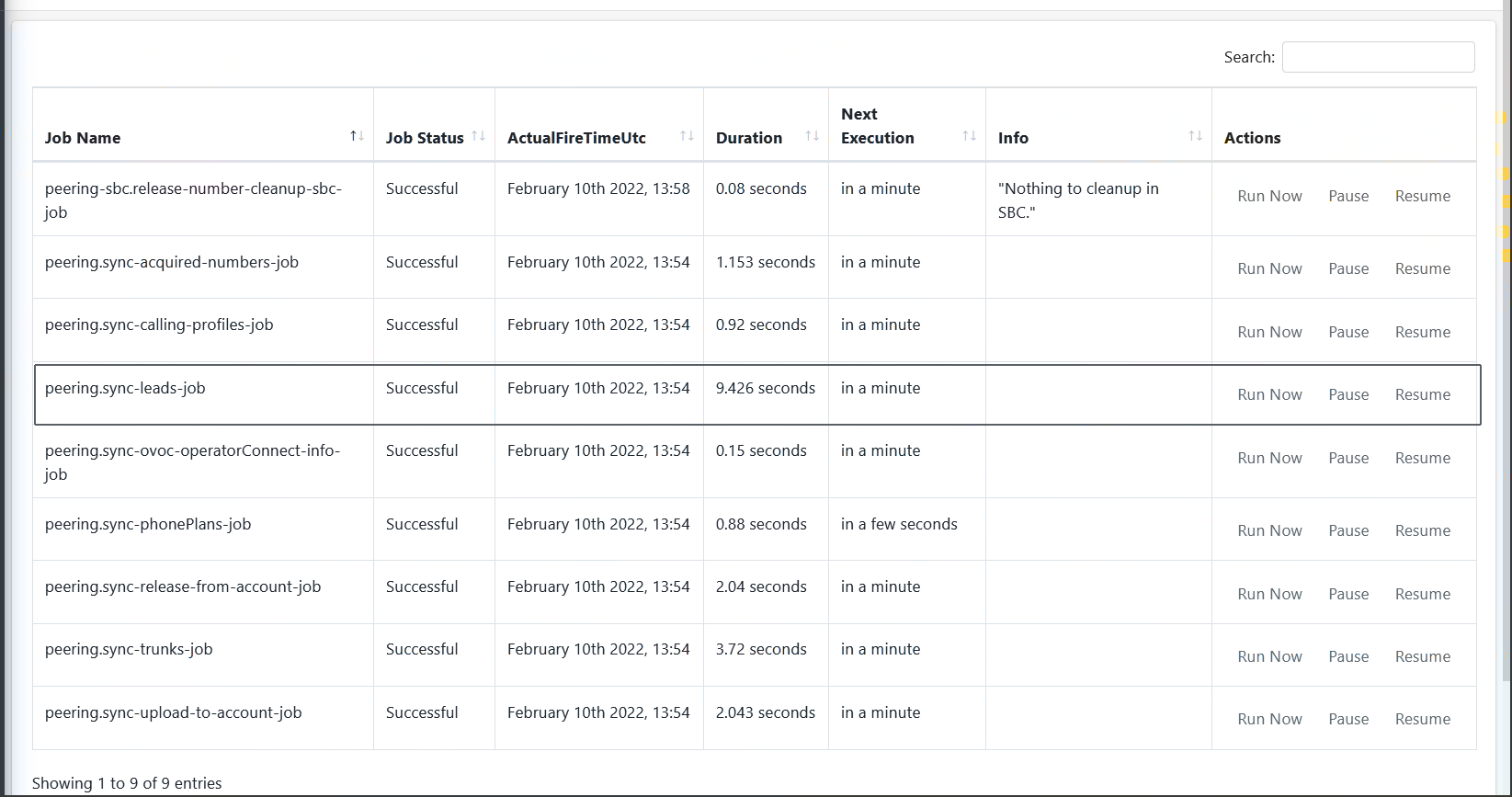Resume the sync-acquired-numbers-job
Screen dimensions: 1512x797
[x=1423, y=268]
